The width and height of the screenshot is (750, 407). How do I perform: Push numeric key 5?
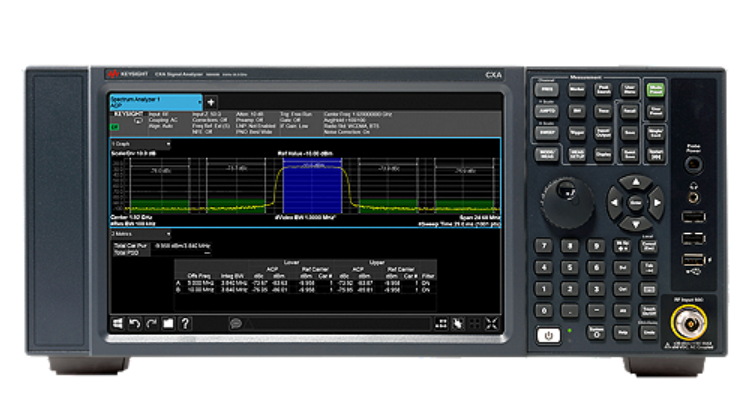pyautogui.click(x=570, y=268)
